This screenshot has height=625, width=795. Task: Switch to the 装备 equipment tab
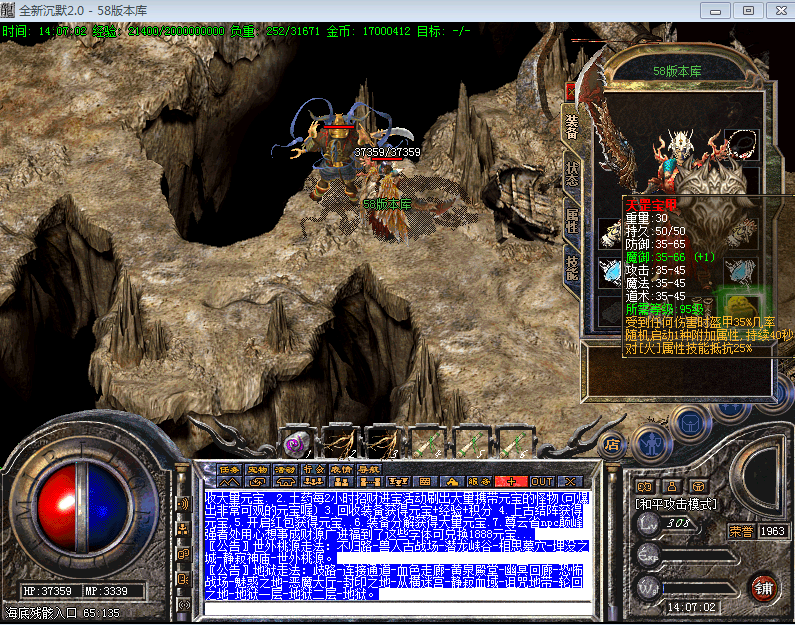click(572, 127)
